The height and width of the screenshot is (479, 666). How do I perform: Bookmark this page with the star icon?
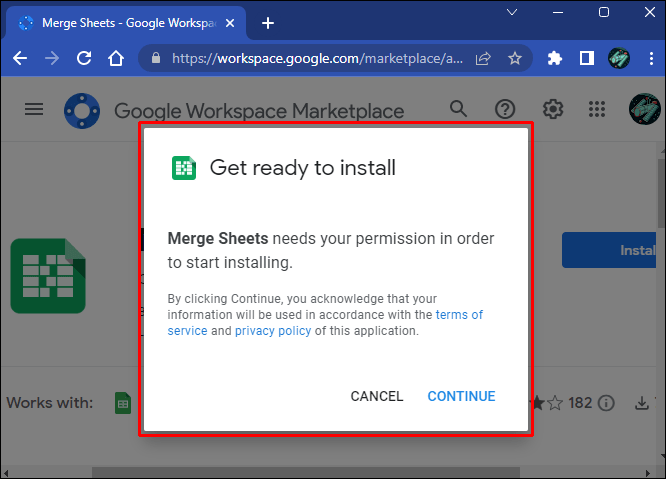tap(515, 58)
